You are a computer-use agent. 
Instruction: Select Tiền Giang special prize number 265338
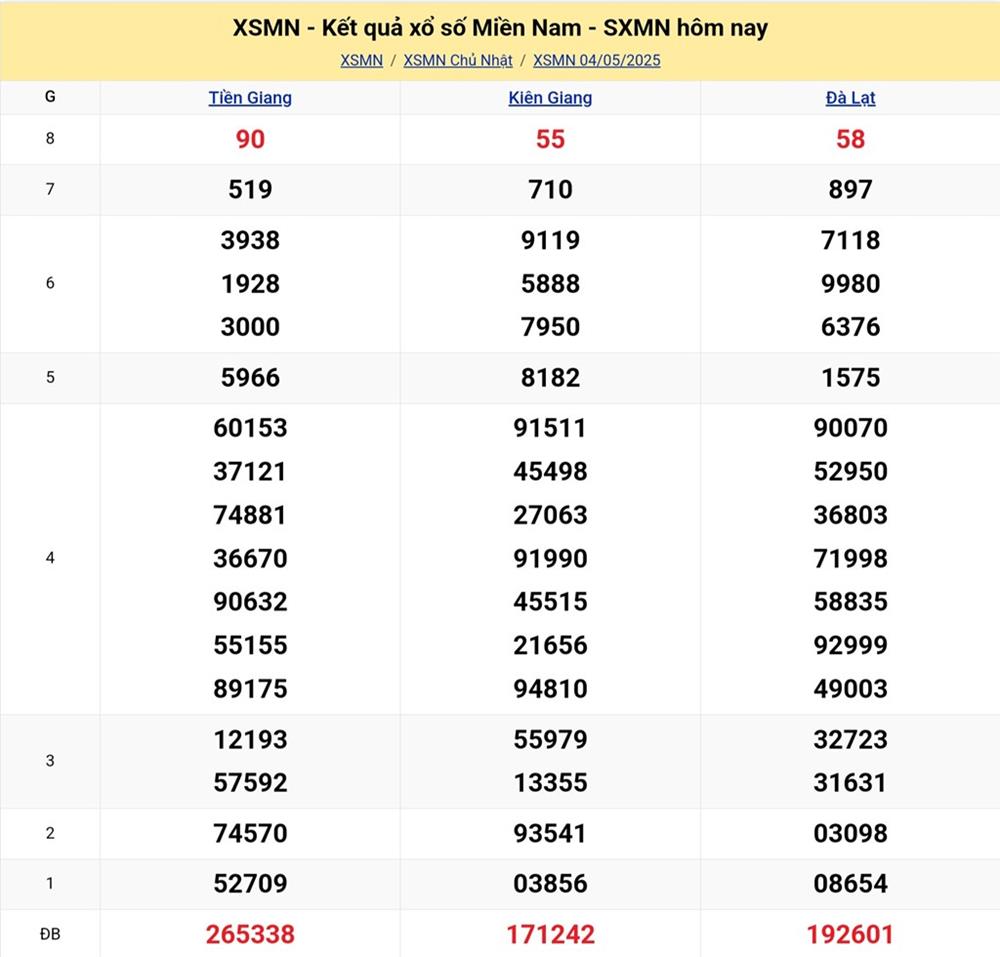pos(250,934)
